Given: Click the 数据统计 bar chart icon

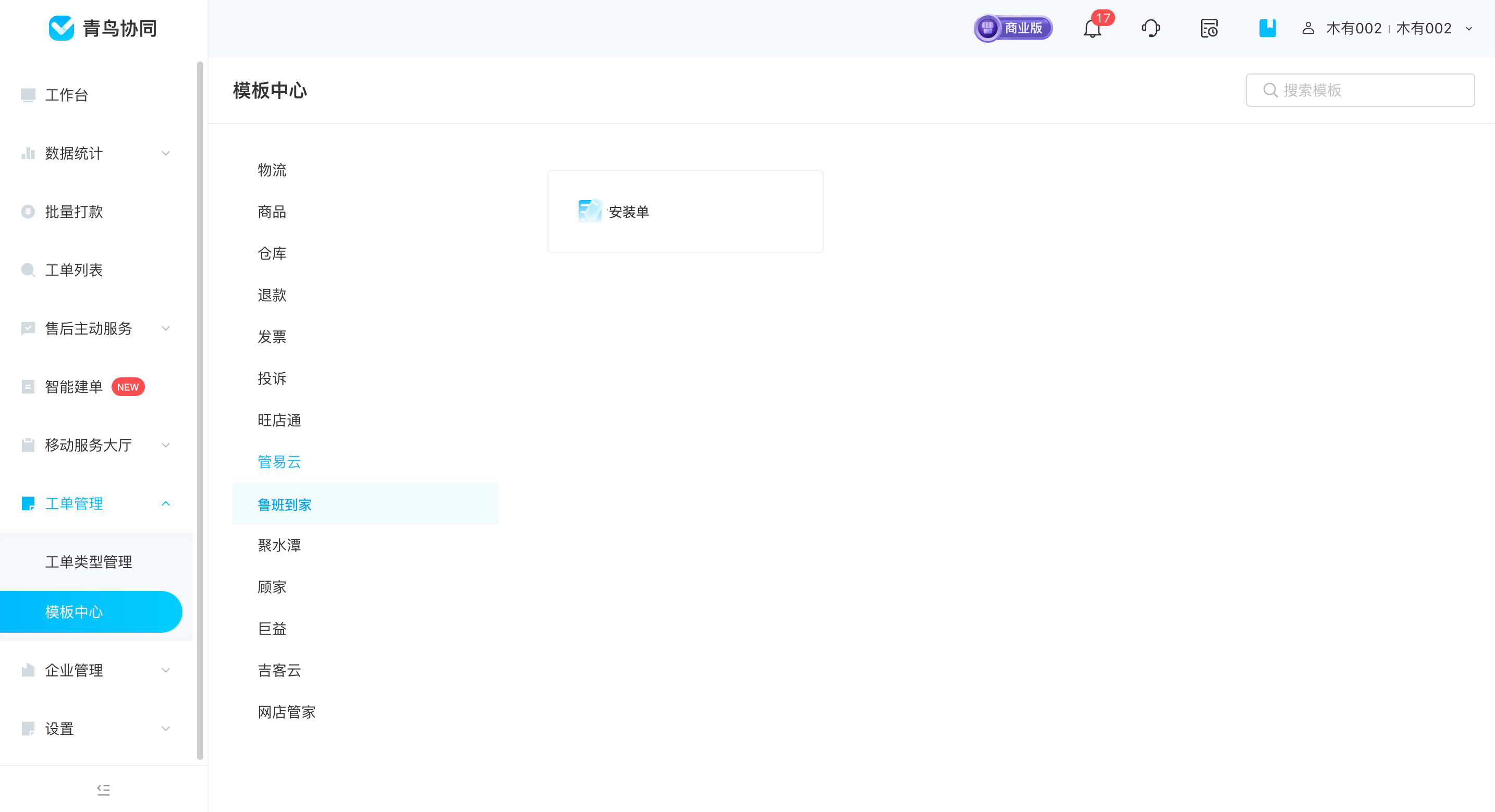Looking at the screenshot, I should pyautogui.click(x=28, y=153).
